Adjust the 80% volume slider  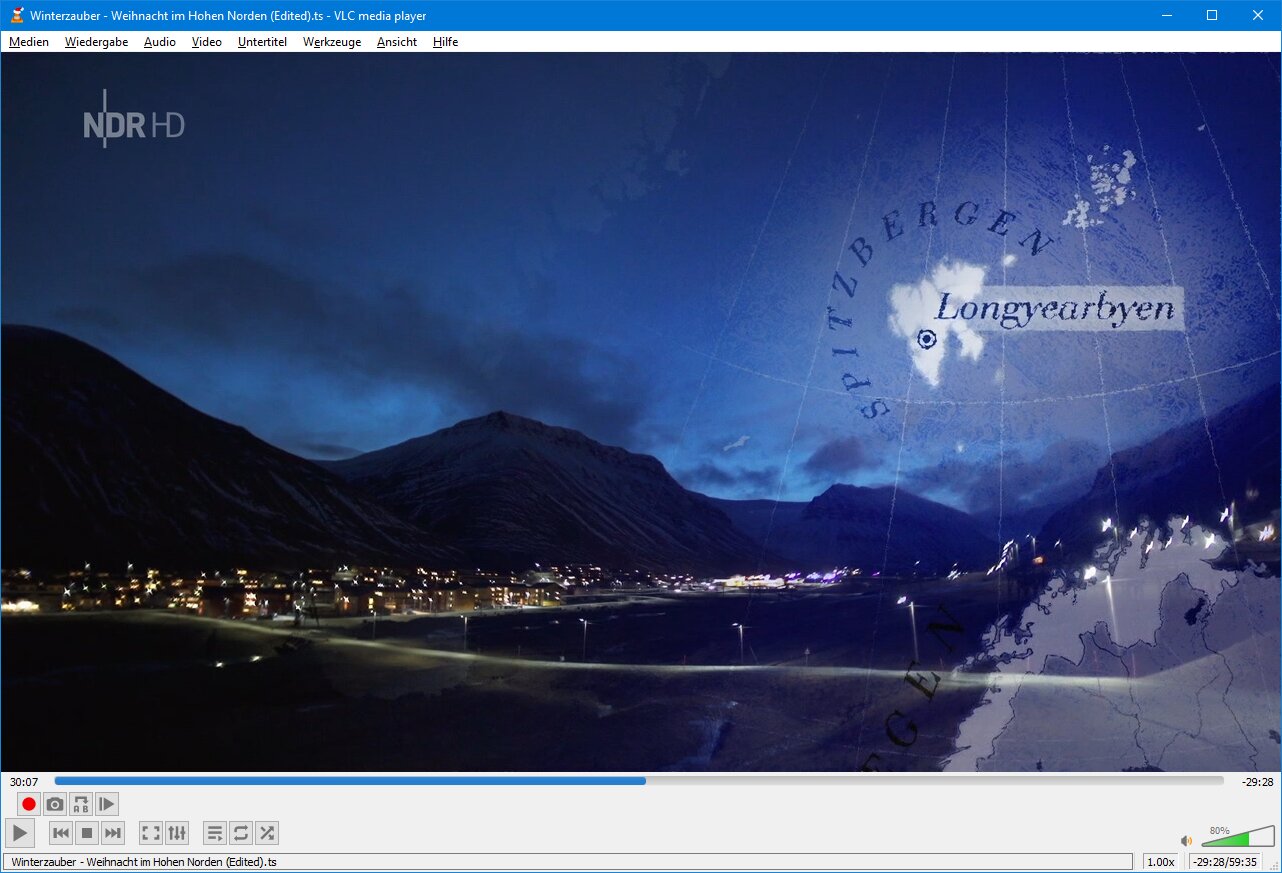click(1238, 838)
